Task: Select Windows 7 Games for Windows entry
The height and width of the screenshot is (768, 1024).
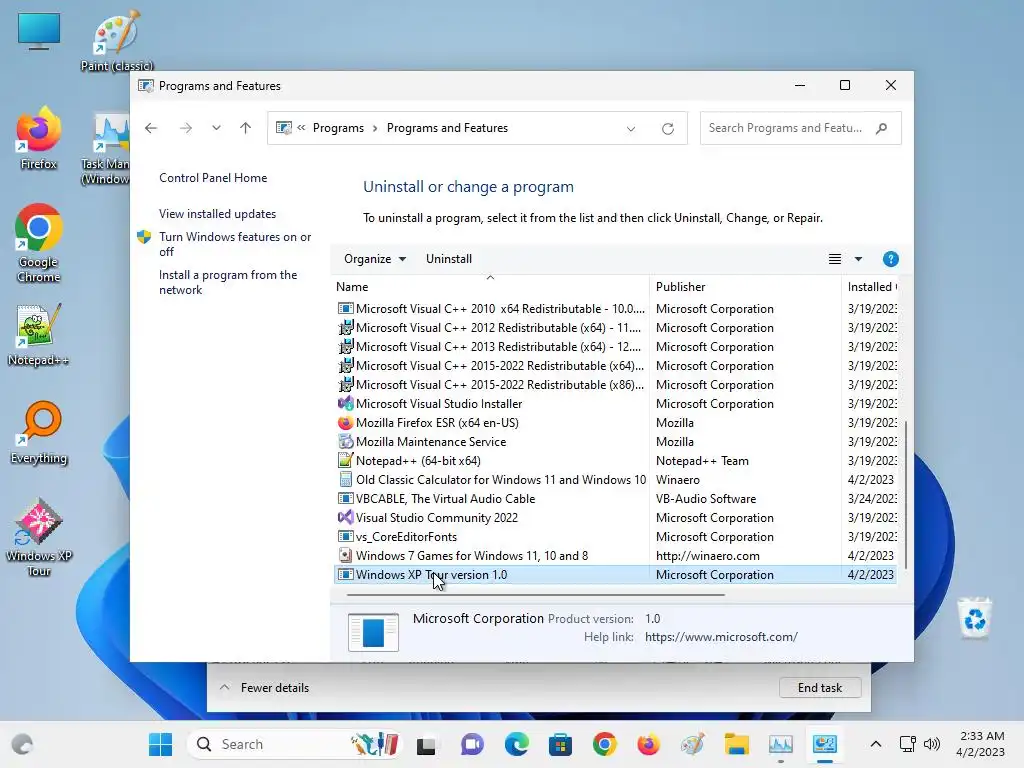Action: coord(616,556)
